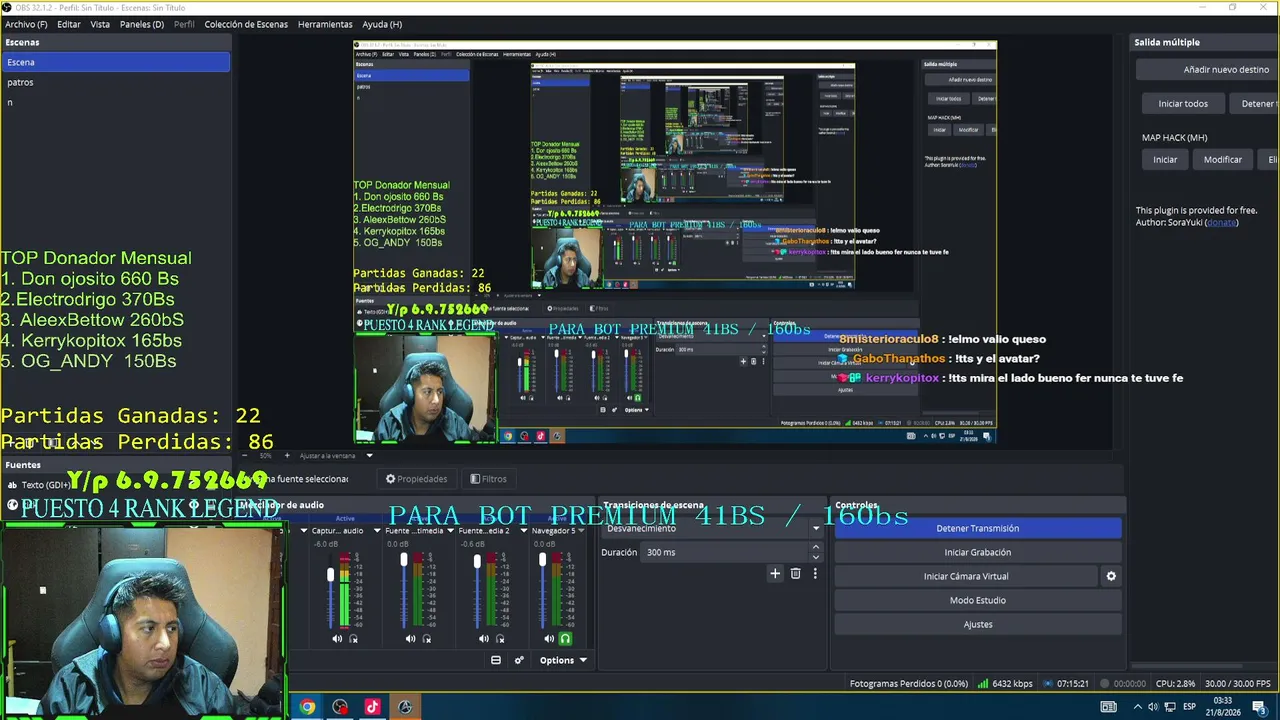1280x720 pixels.
Task: Start the MAP HACK (MH) output
Action: 1165,160
